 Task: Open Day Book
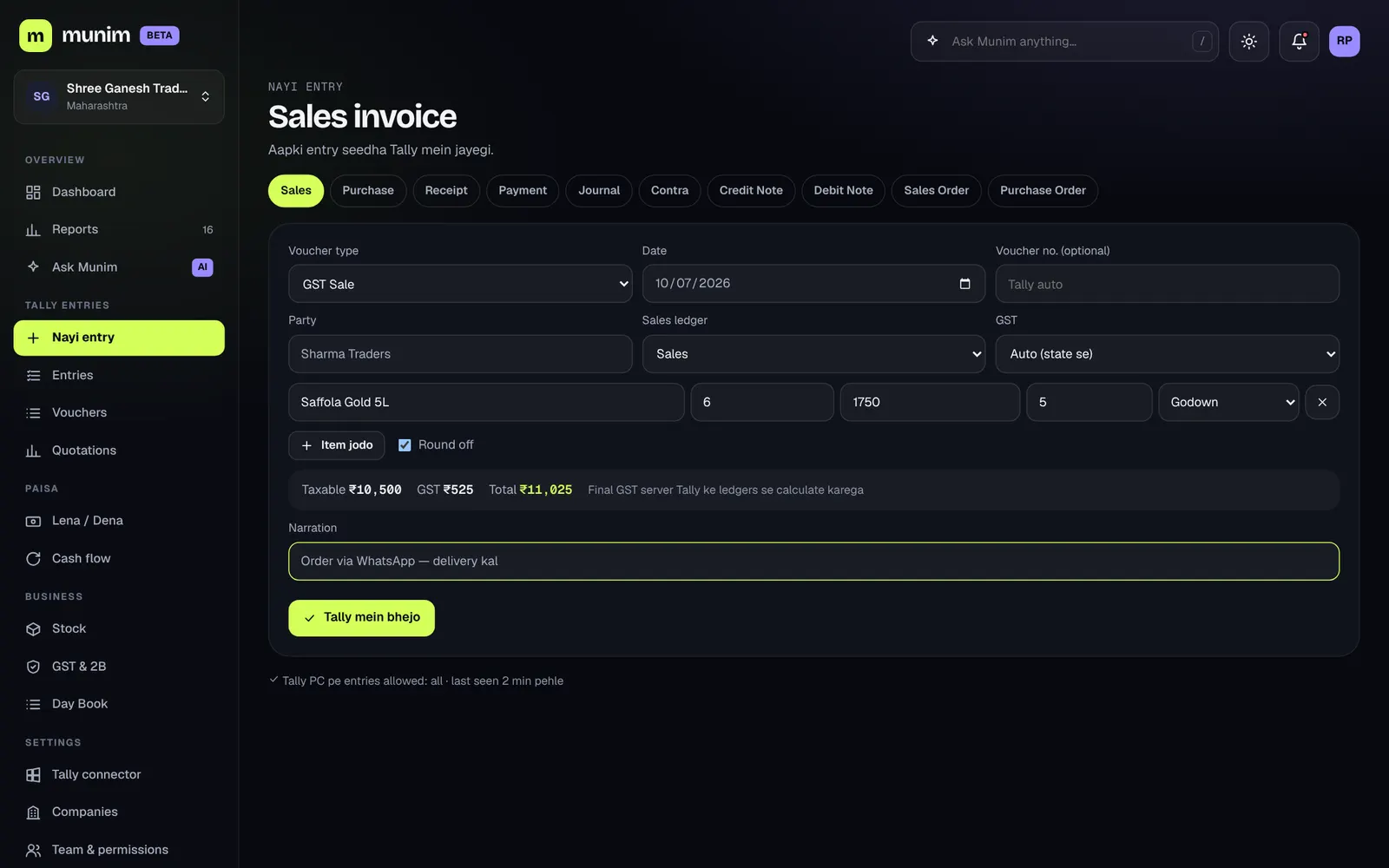coord(119,704)
